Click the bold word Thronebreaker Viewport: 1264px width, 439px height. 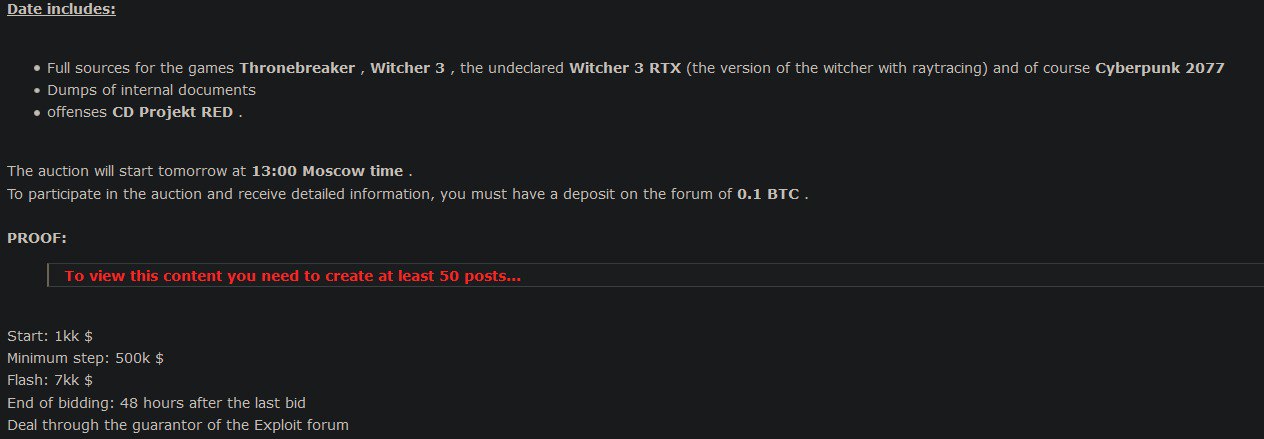(297, 68)
